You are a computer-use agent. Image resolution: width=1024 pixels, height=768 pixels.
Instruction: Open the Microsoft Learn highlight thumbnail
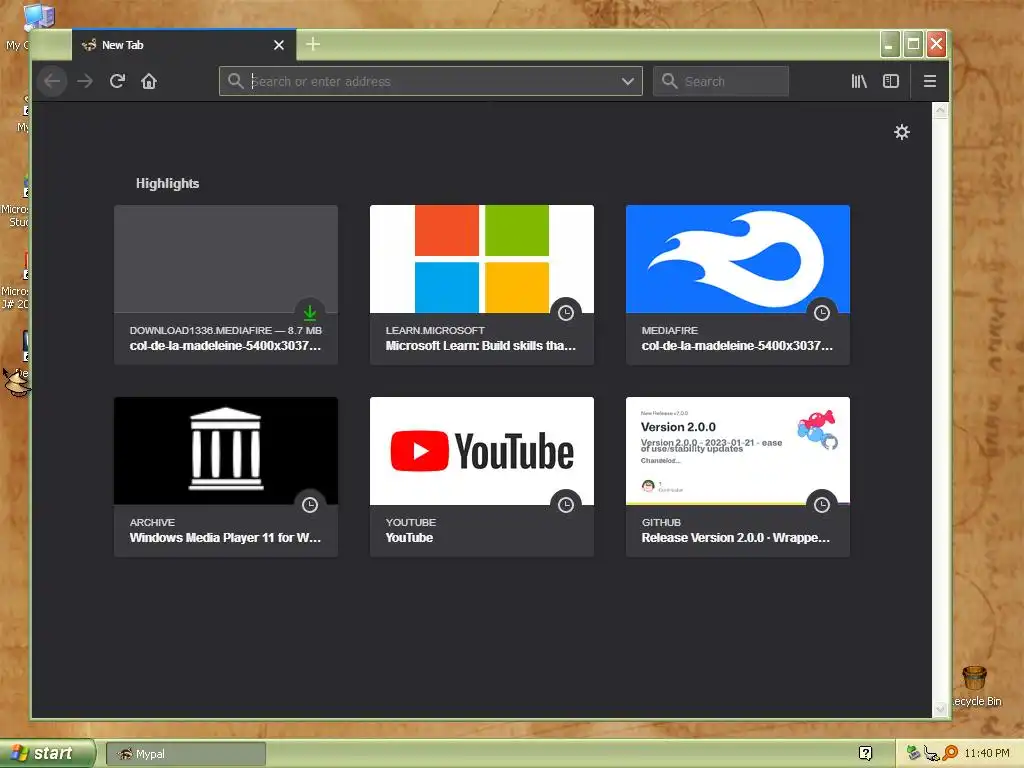[482, 259]
